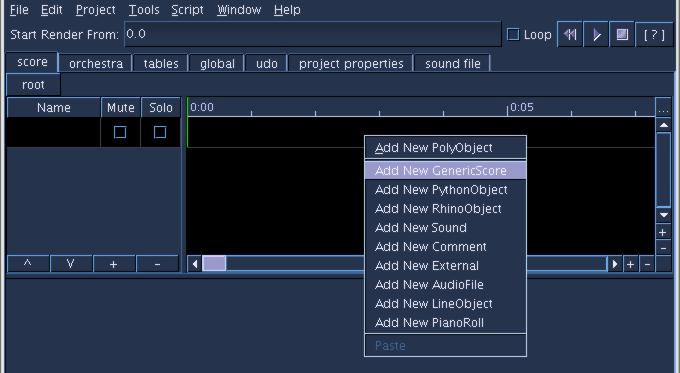Screen dimensions: 680x373
Task: Zoom out horizontally with the - button
Action: [647, 264]
